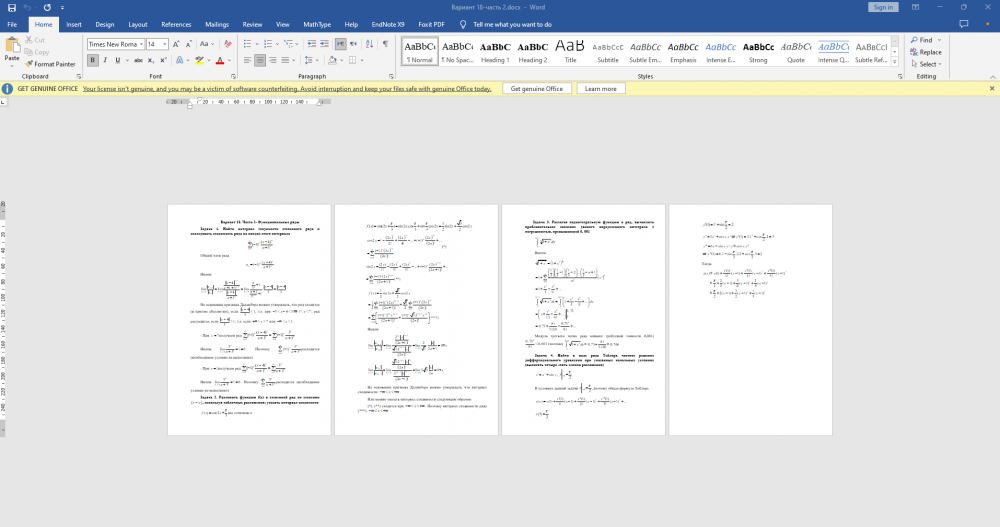1000x527 pixels.
Task: Click the text highlight color swatch
Action: click(x=200, y=60)
